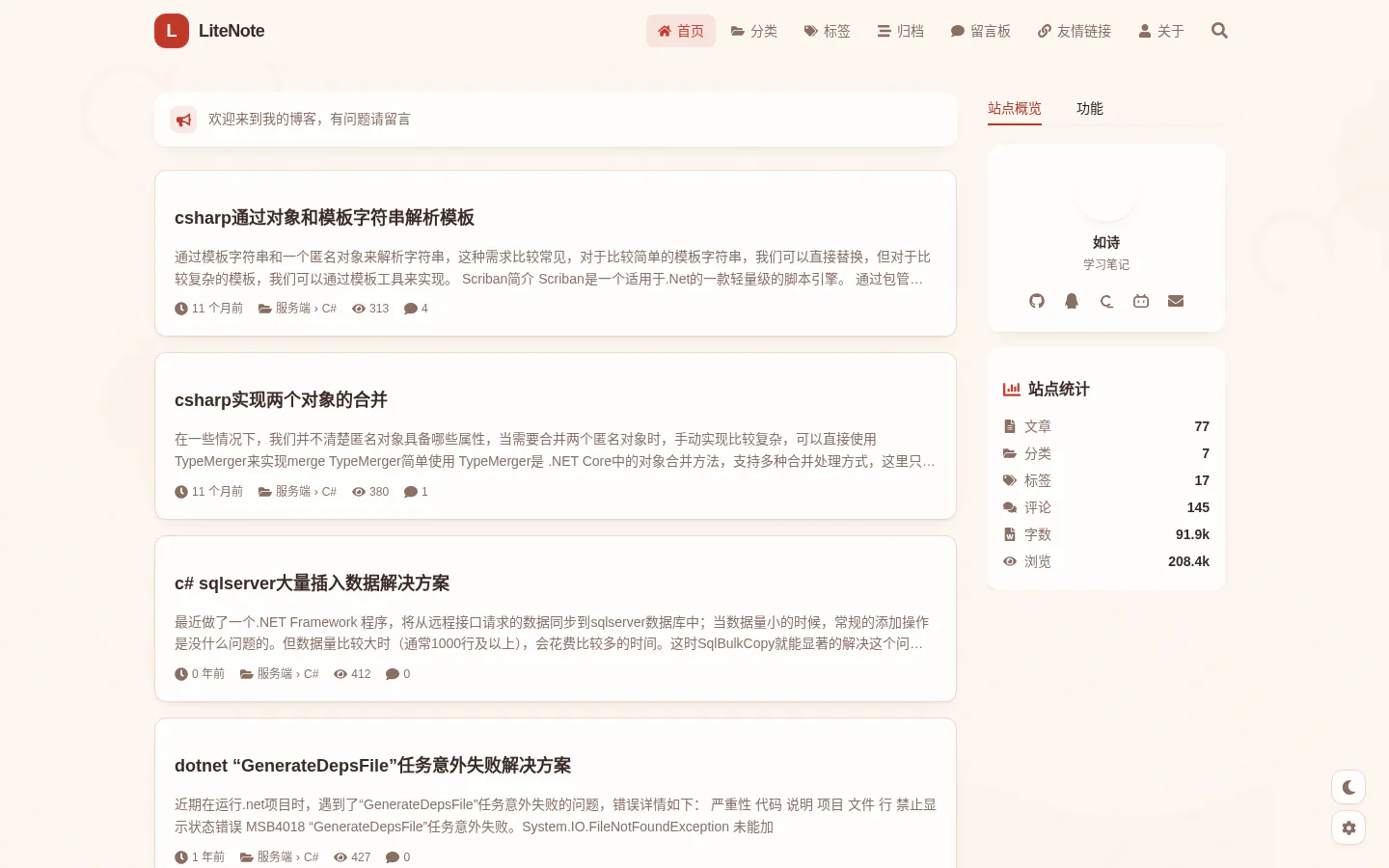The height and width of the screenshot is (868, 1389).
Task: Open the 留言板 navigation item
Action: tap(981, 31)
